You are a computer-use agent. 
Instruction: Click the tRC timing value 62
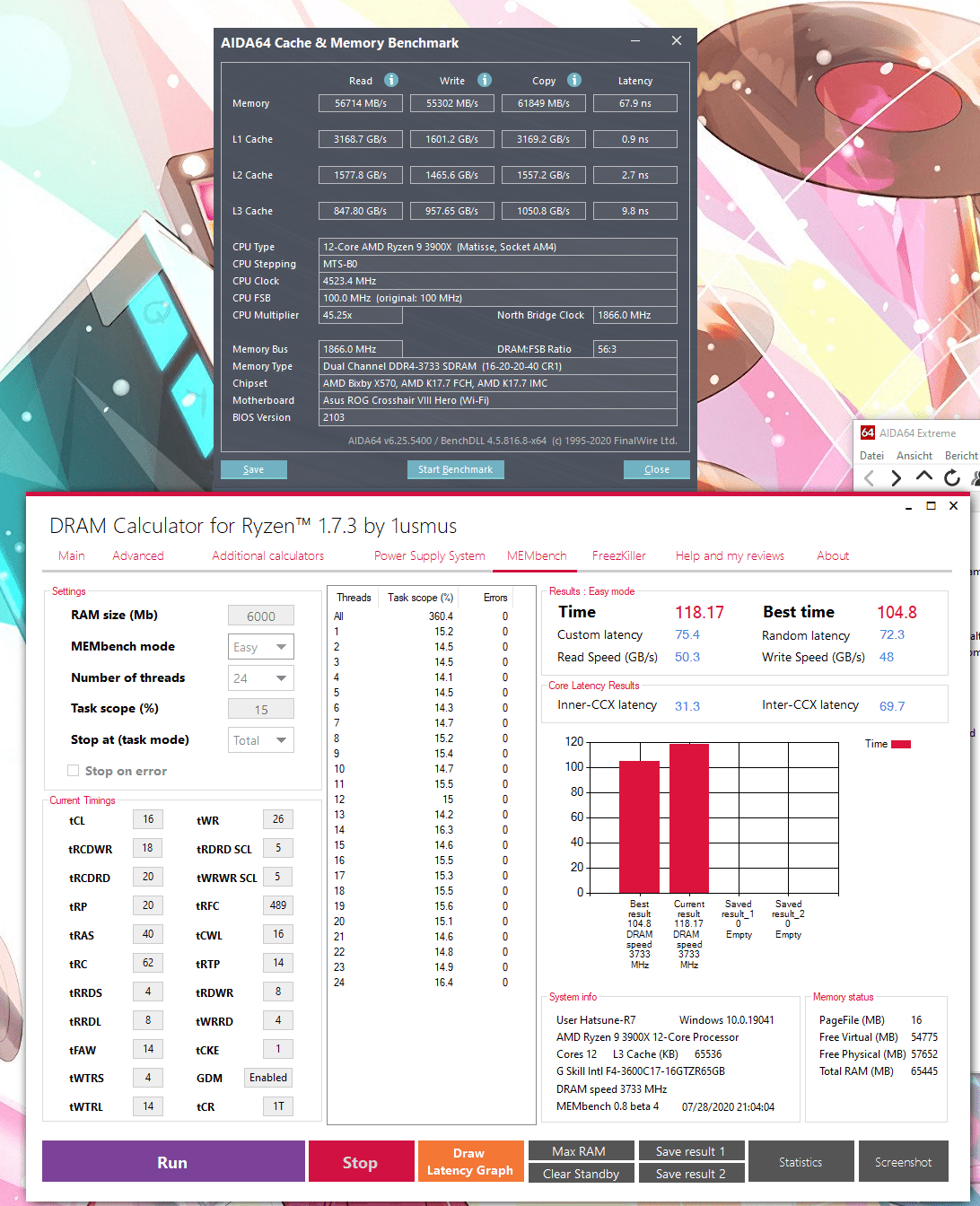(148, 963)
